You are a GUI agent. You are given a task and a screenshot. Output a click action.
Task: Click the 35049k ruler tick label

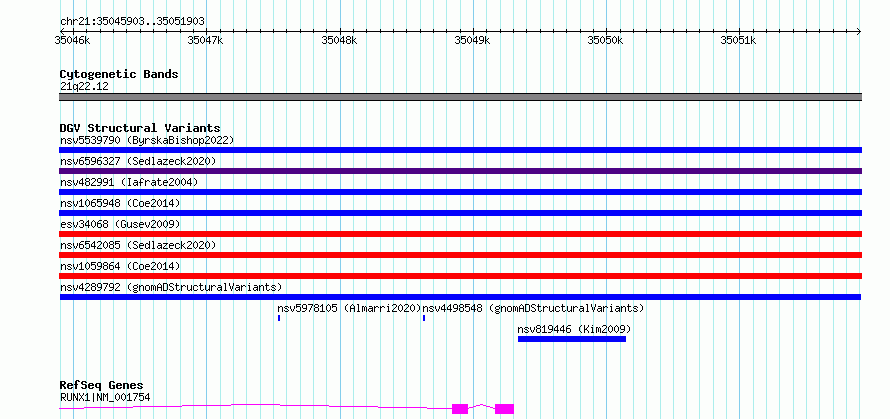(473, 40)
